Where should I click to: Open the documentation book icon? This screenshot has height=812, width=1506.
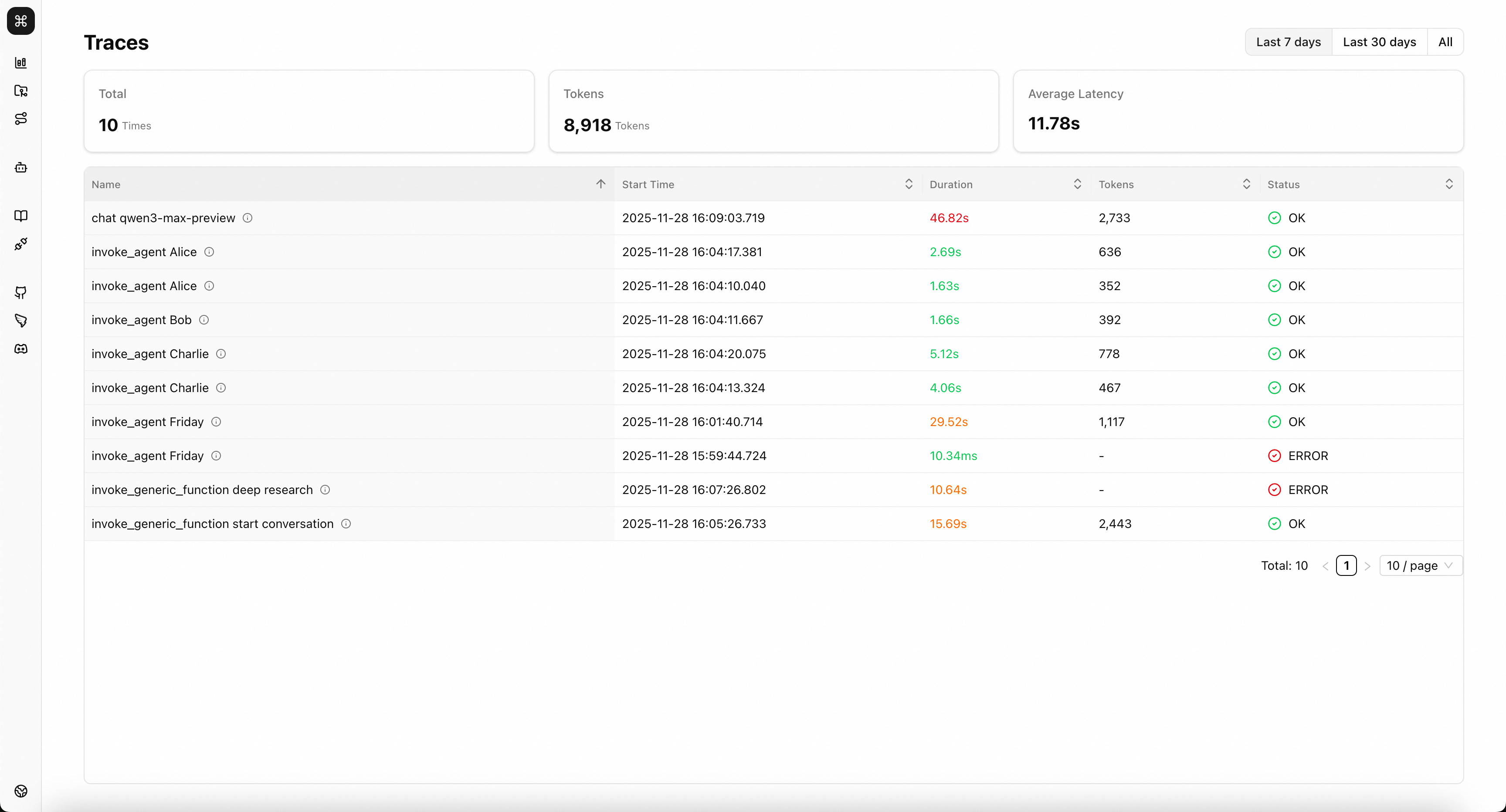click(21, 216)
